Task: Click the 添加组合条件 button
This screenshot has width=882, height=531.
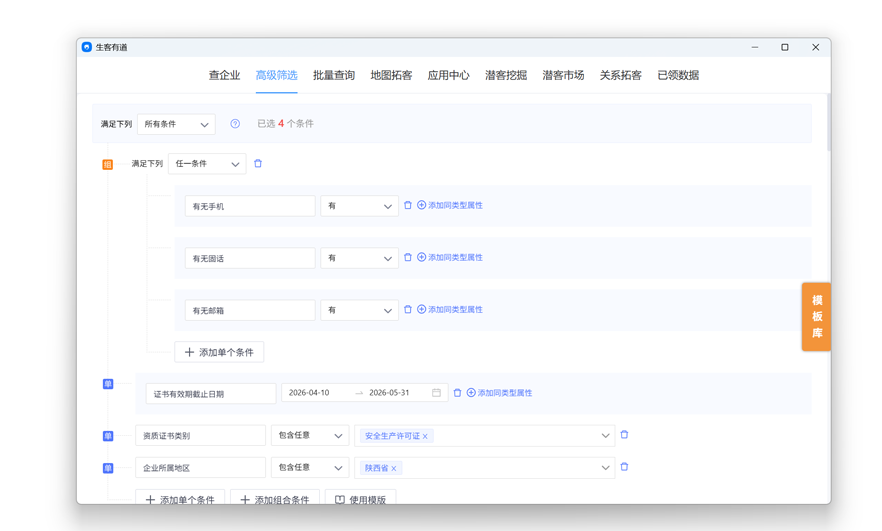Action: click(275, 497)
